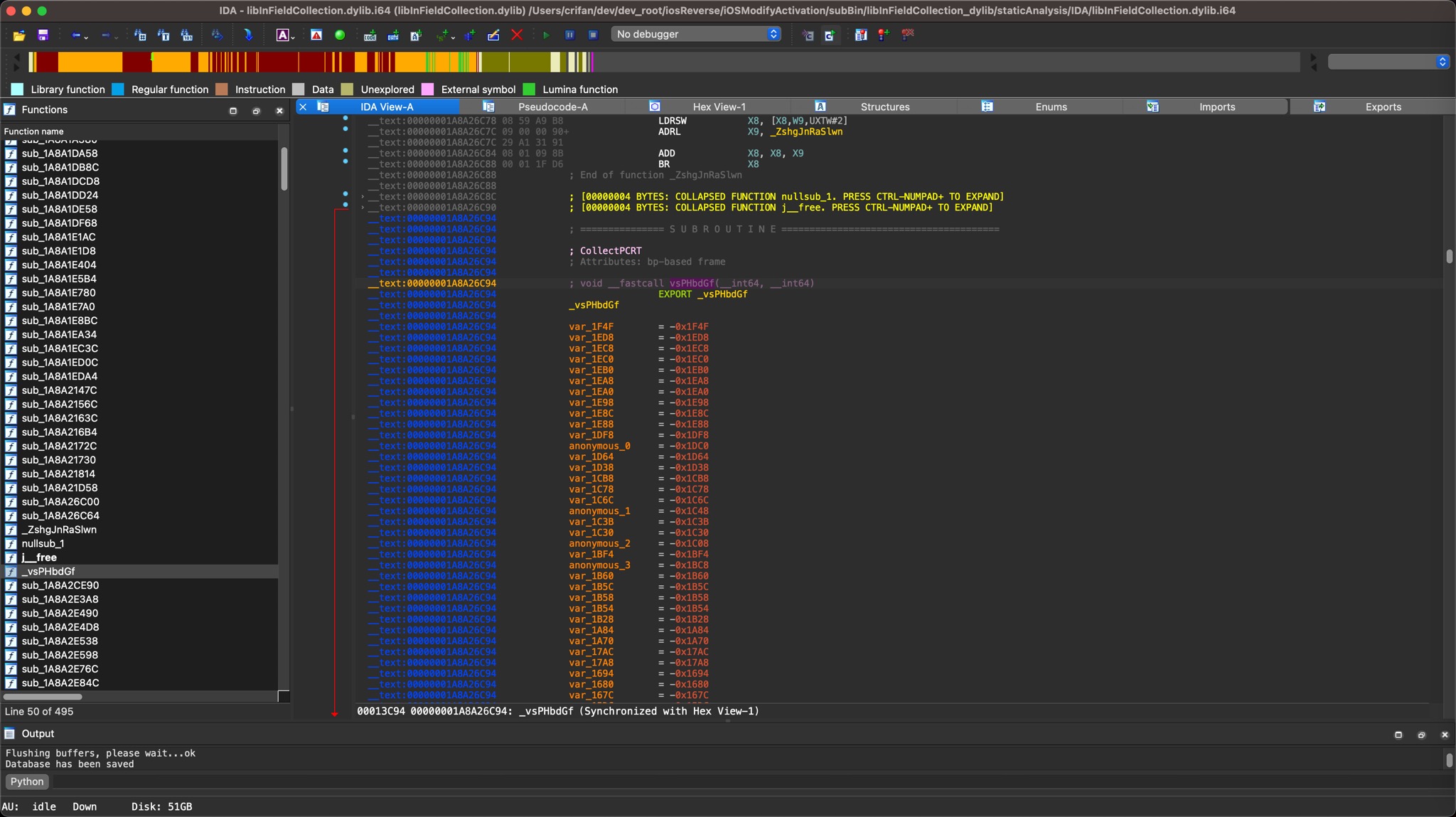
Task: Open back-history dropdown next to the left arrow
Action: click(x=86, y=36)
